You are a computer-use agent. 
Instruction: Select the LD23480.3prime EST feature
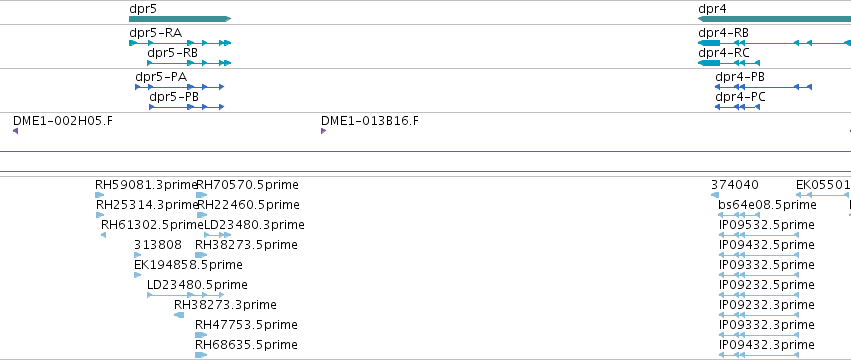coord(218,235)
